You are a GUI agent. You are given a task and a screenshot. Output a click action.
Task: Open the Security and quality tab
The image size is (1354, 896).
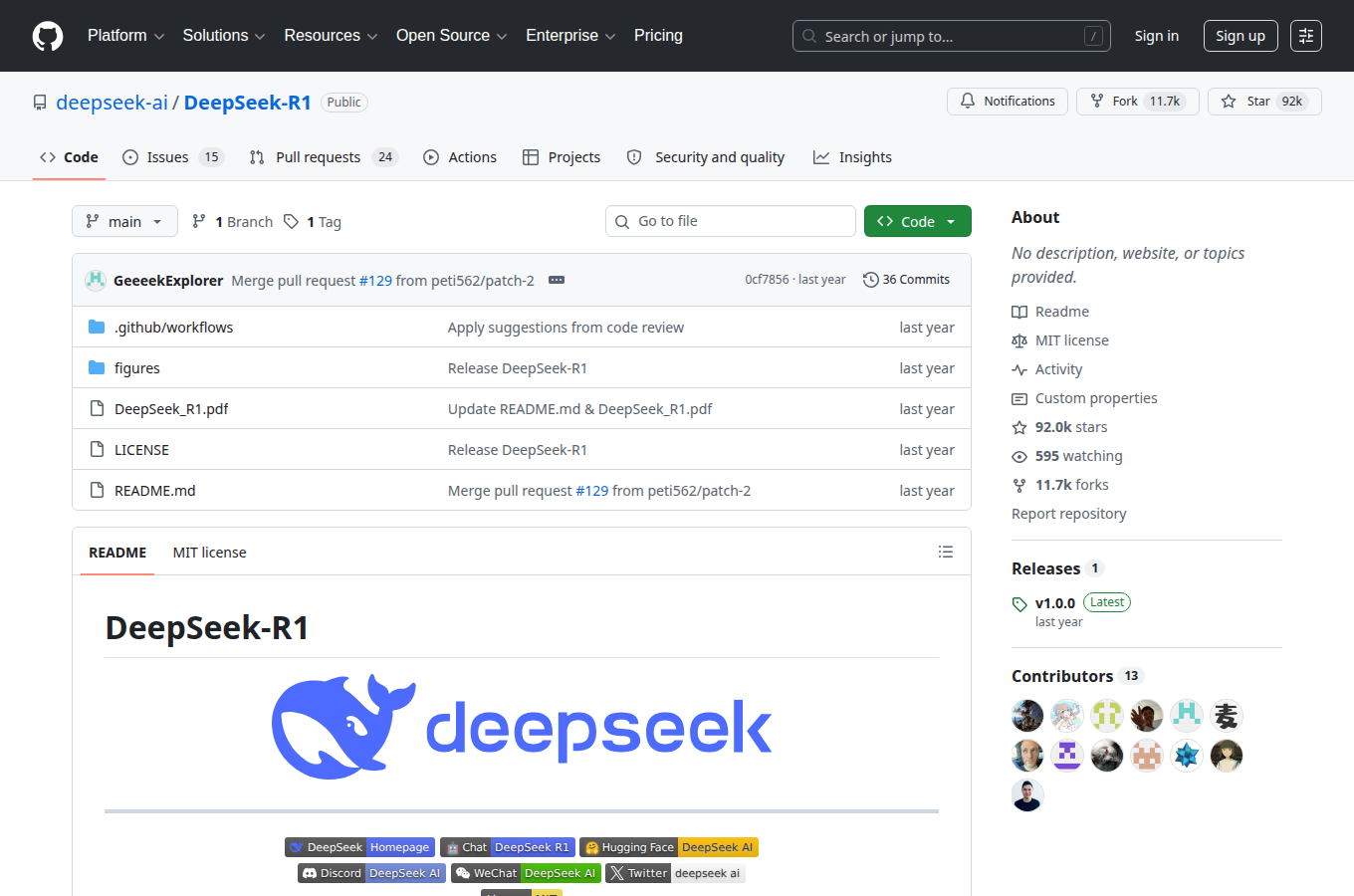705,157
